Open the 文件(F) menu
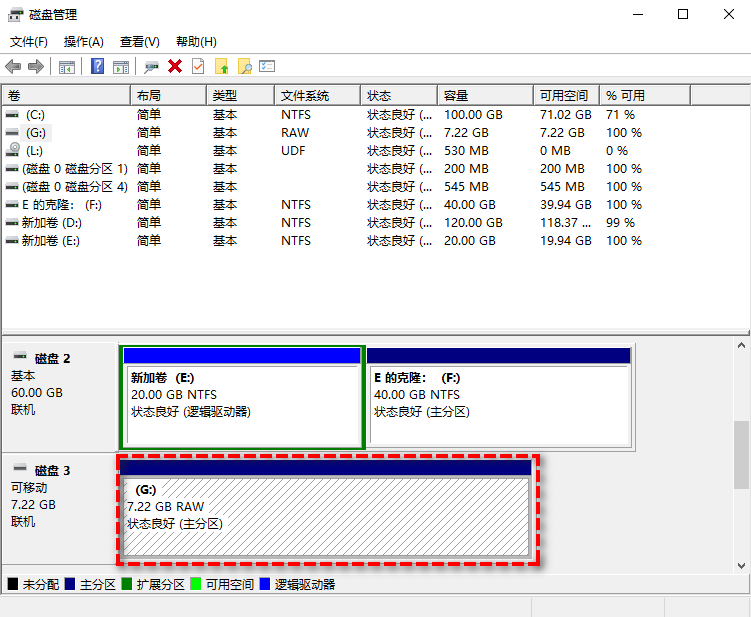This screenshot has width=751, height=617. pos(29,42)
